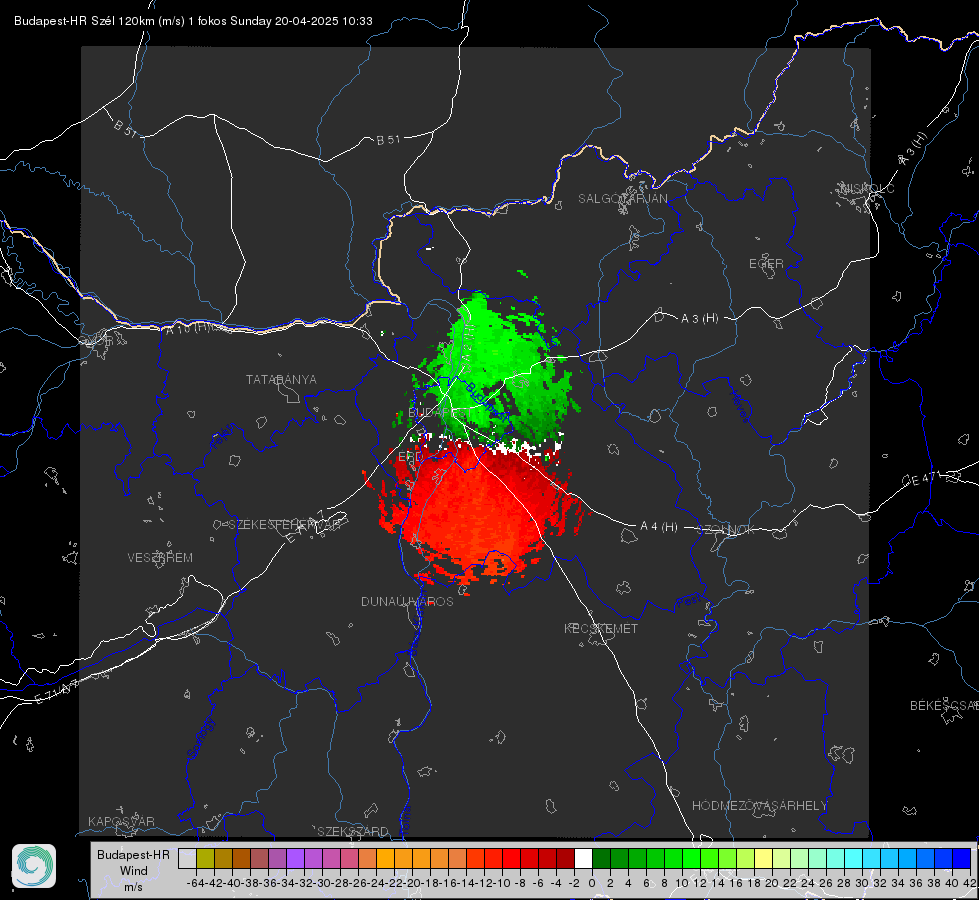979x900 pixels.
Task: Click the swirl logo icon beside the legend
Action: pos(34,866)
